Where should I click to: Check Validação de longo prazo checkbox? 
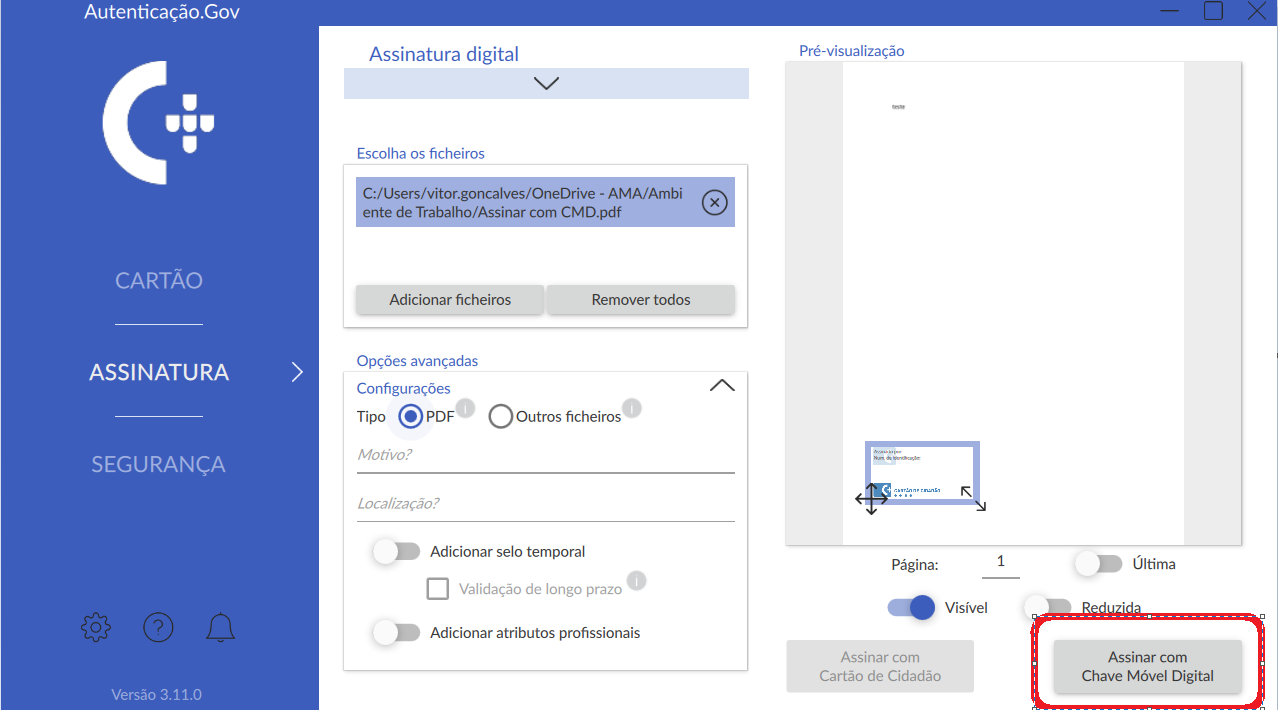pos(437,589)
